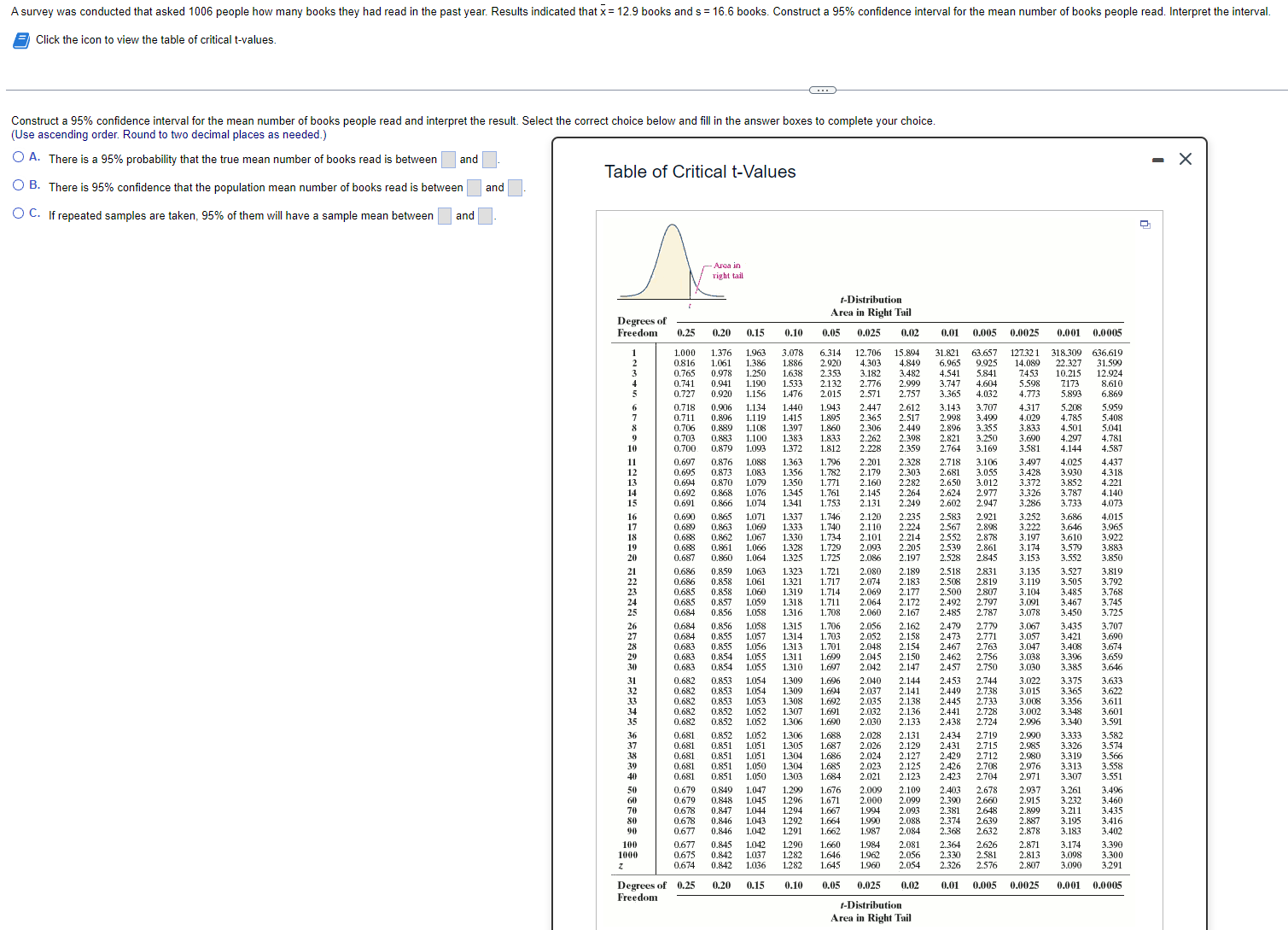Close the Table of Critical t-Values window

(x=1185, y=159)
